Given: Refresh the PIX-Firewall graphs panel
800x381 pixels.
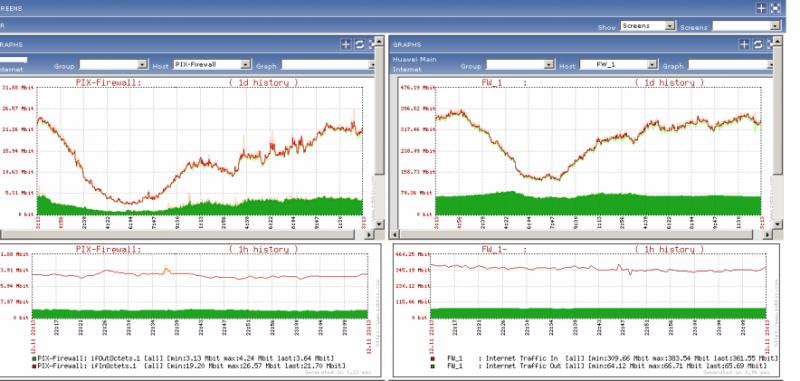Looking at the screenshot, I should point(360,44).
